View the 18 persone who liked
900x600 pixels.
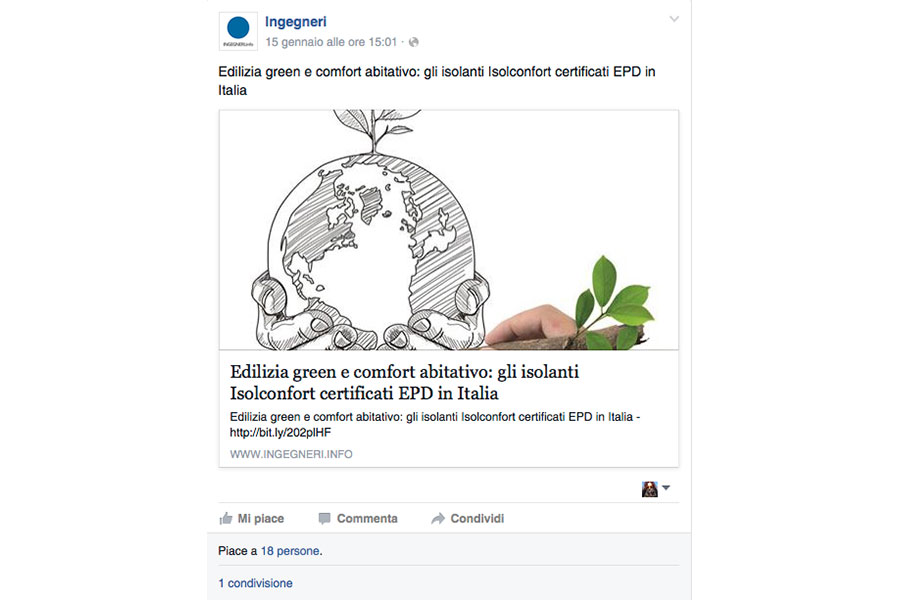point(290,551)
